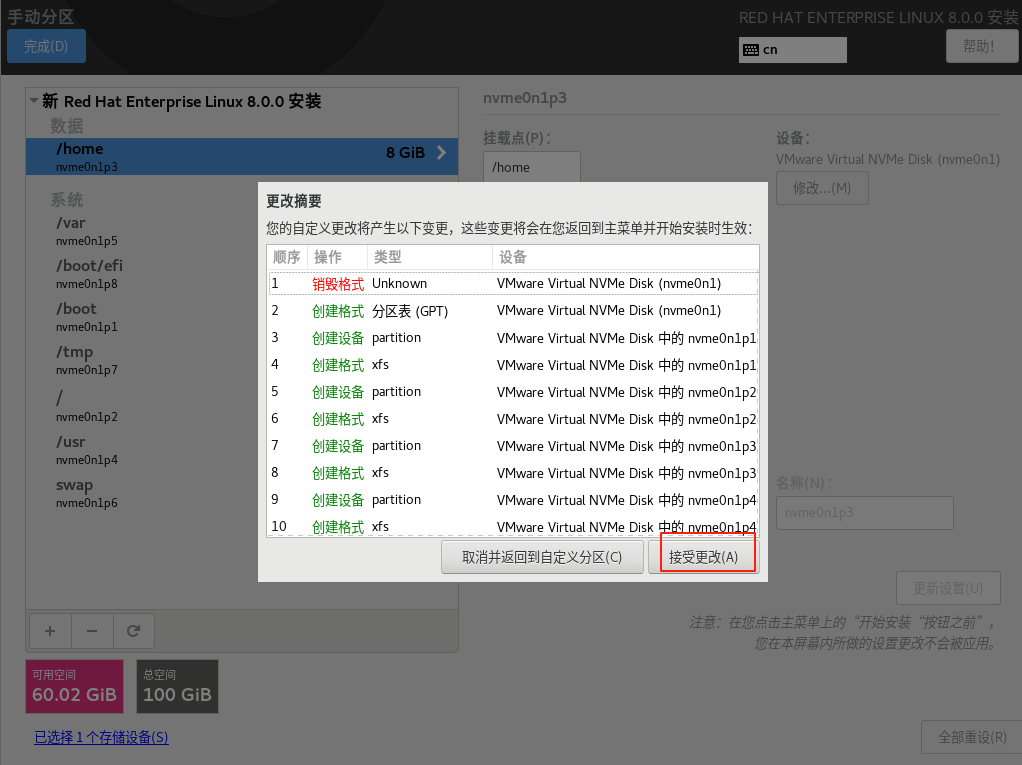This screenshot has width=1022, height=765.
Task: Select the /boot nvme0n1p1 partition
Action: pos(242,317)
